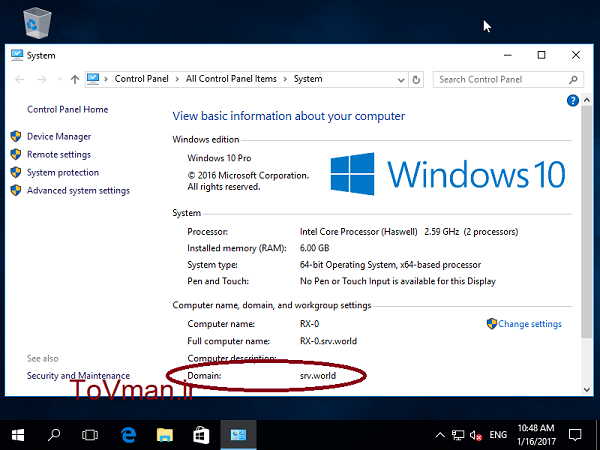Image resolution: width=600 pixels, height=450 pixels.
Task: Click the Windows 10 Pro edition text
Action: pyautogui.click(x=219, y=158)
